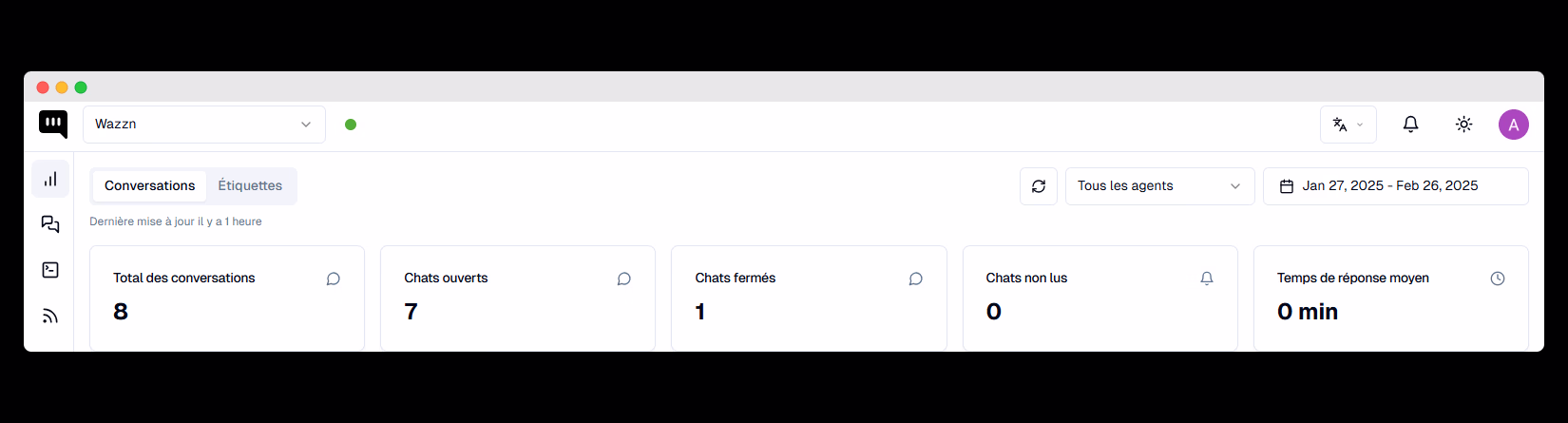Switch to the Étiquettes tab

pyautogui.click(x=250, y=186)
